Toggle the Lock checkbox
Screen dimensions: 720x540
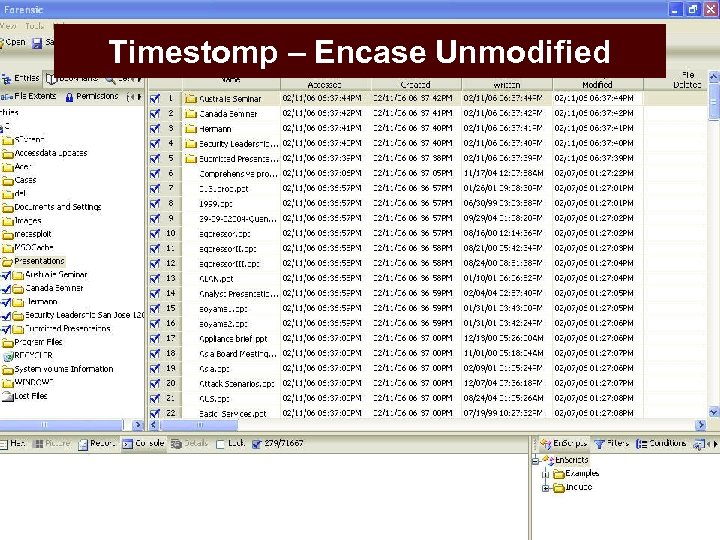point(220,444)
